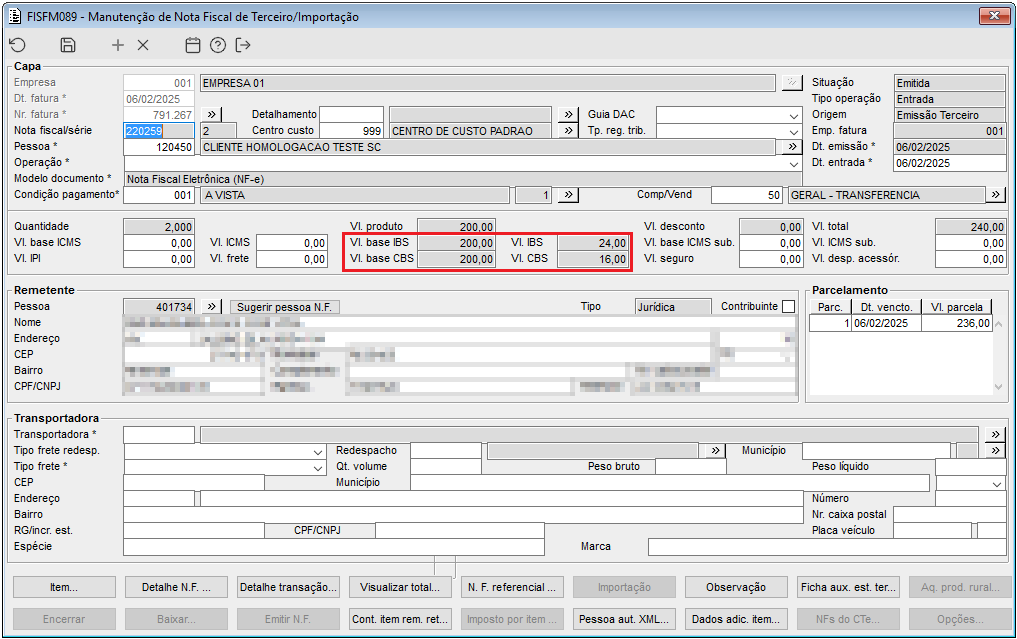Click the Vl. desp. acessór. field
1017x639 pixels.
tap(970, 259)
